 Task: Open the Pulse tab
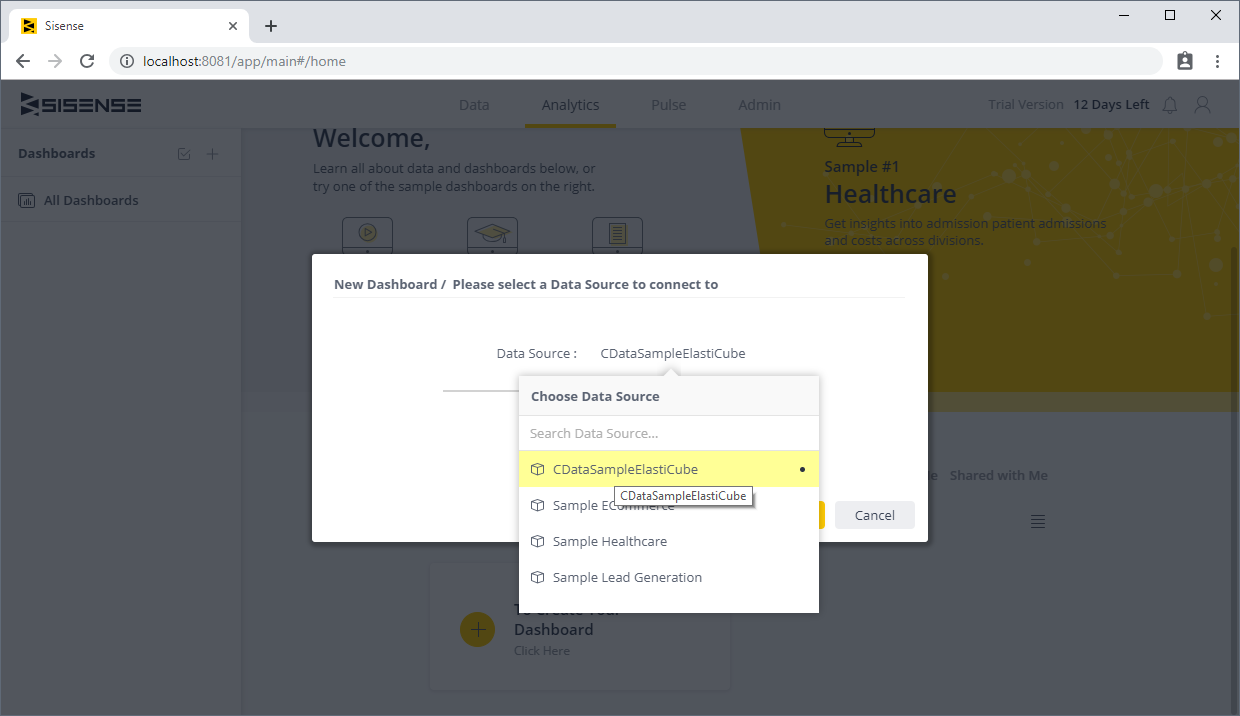tap(668, 105)
